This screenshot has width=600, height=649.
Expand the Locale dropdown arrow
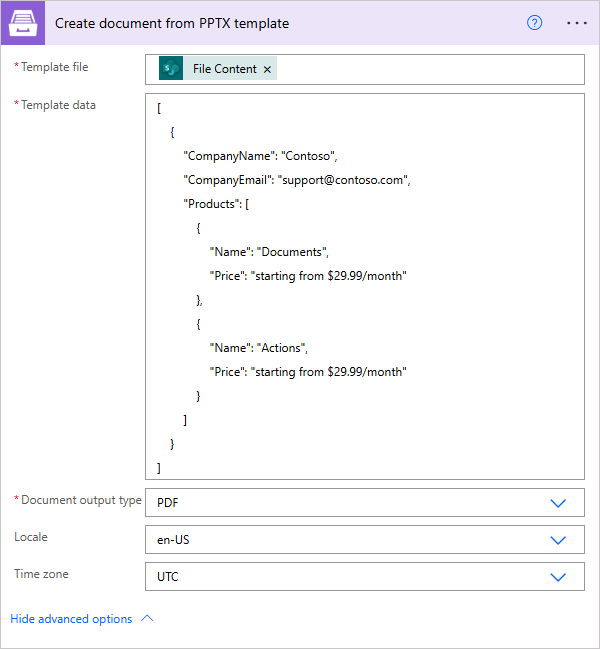(x=558, y=540)
